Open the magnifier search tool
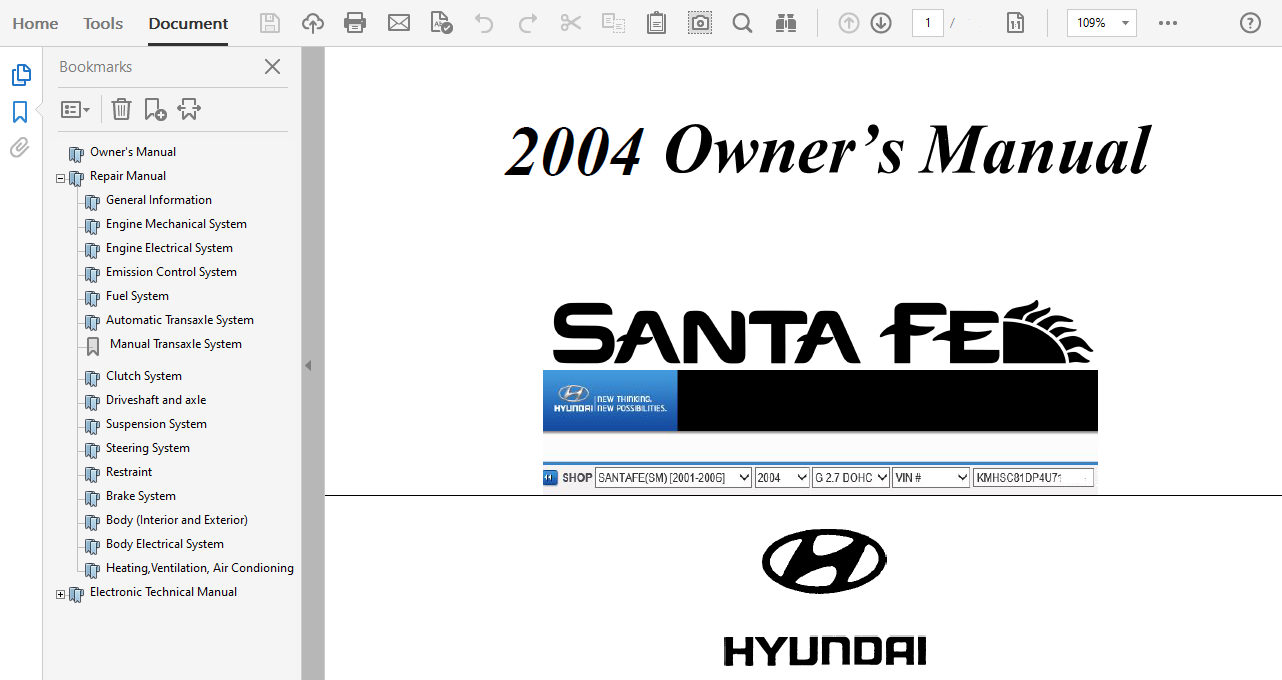 click(742, 23)
